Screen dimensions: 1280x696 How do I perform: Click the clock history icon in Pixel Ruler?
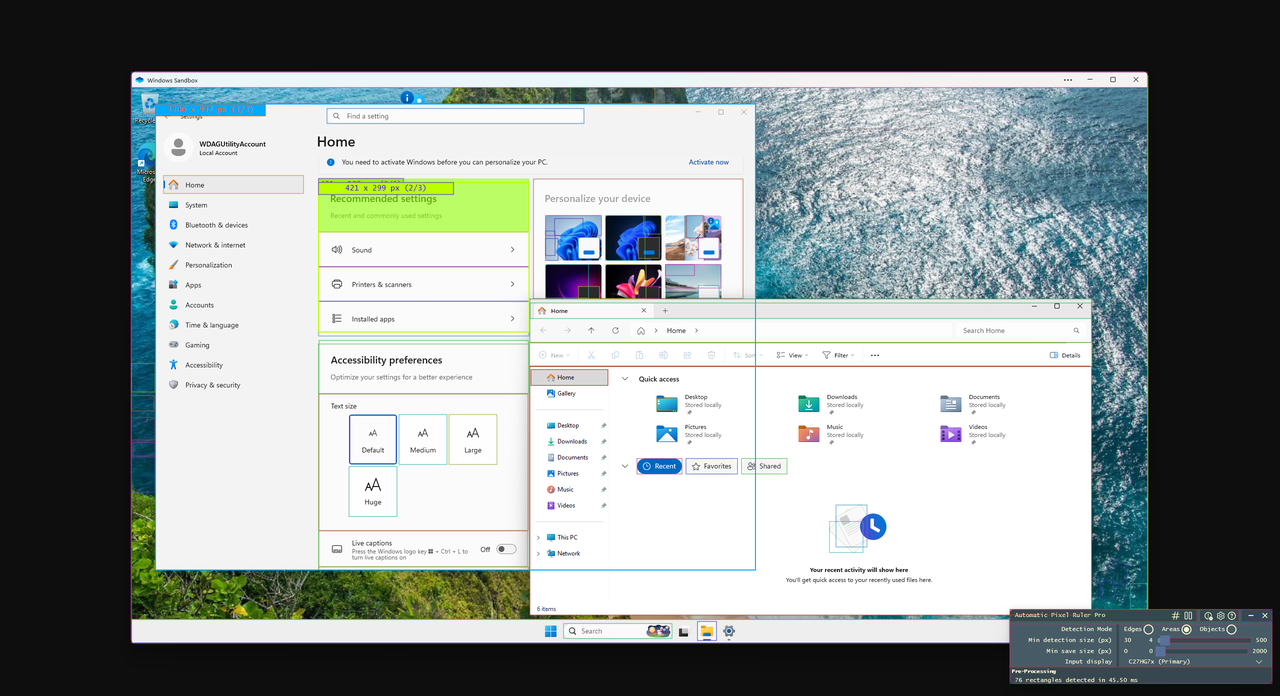pyautogui.click(x=1208, y=616)
